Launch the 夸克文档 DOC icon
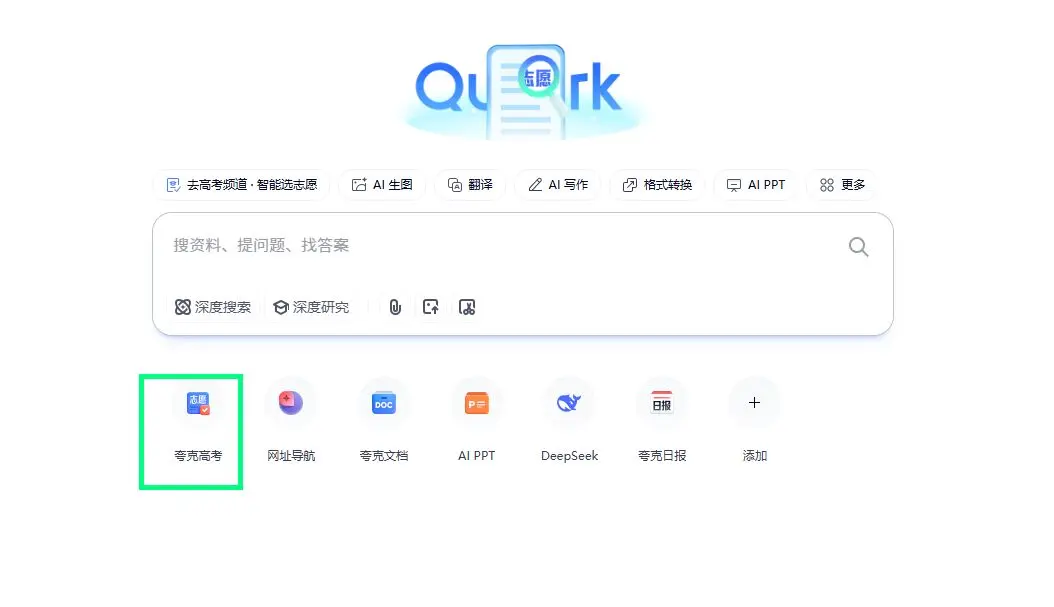This screenshot has width=1054, height=607. pyautogui.click(x=384, y=403)
